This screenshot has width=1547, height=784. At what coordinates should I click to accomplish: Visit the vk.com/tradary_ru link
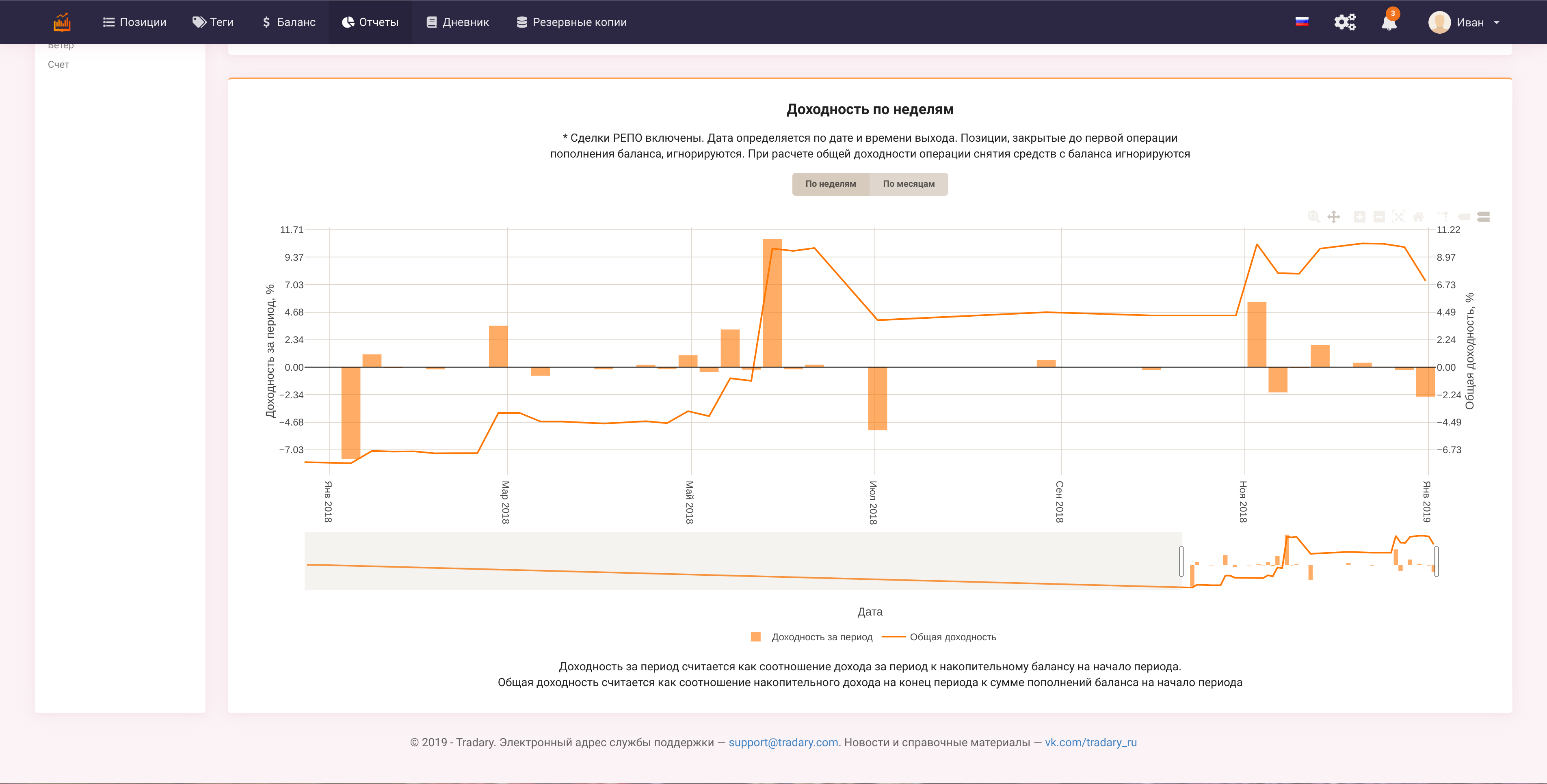point(1090,743)
